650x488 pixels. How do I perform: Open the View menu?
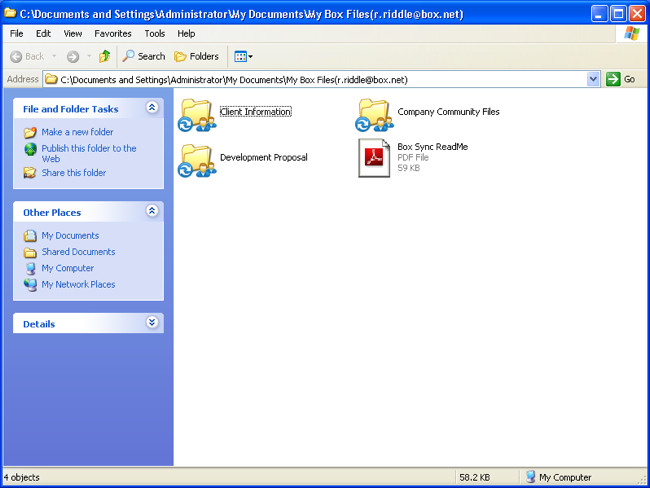(x=73, y=34)
